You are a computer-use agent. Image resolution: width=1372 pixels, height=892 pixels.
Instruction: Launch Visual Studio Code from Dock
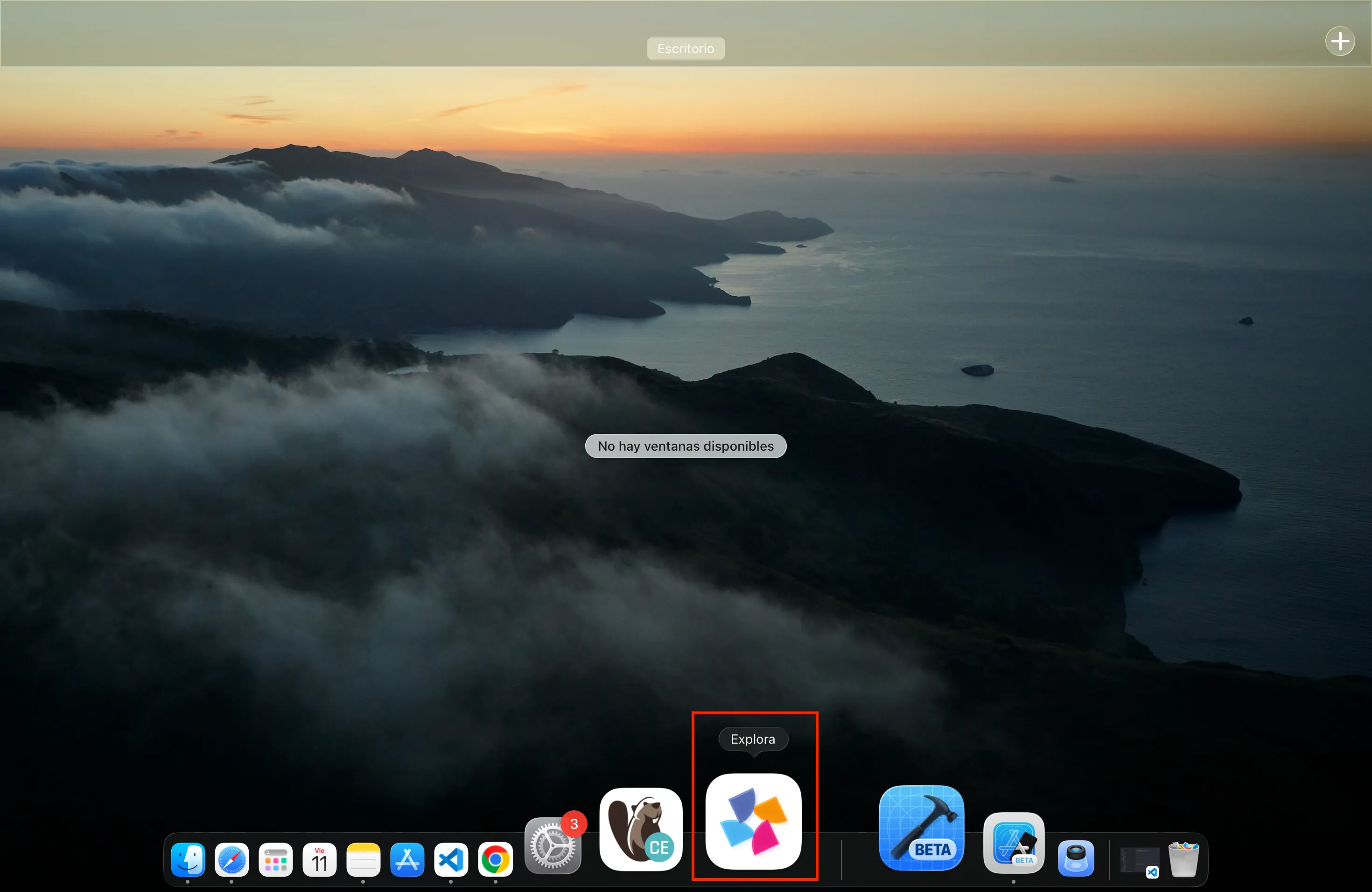click(451, 860)
